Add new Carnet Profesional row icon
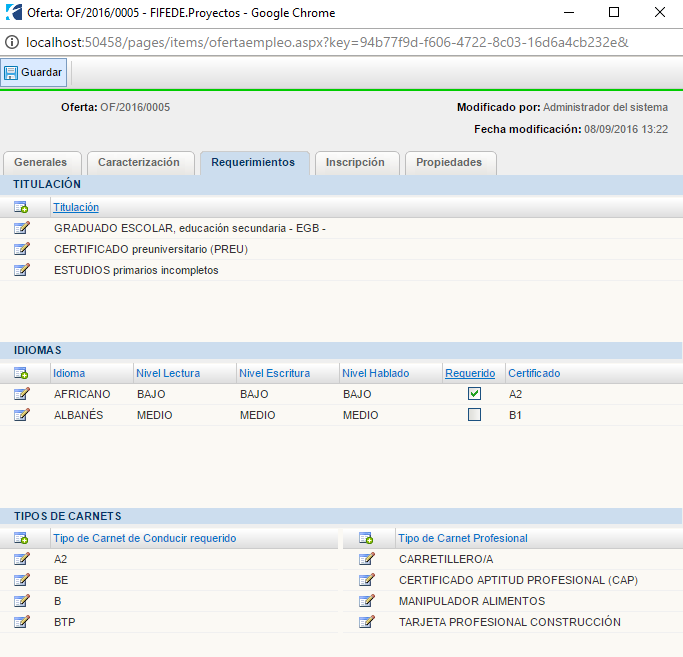 tap(366, 538)
